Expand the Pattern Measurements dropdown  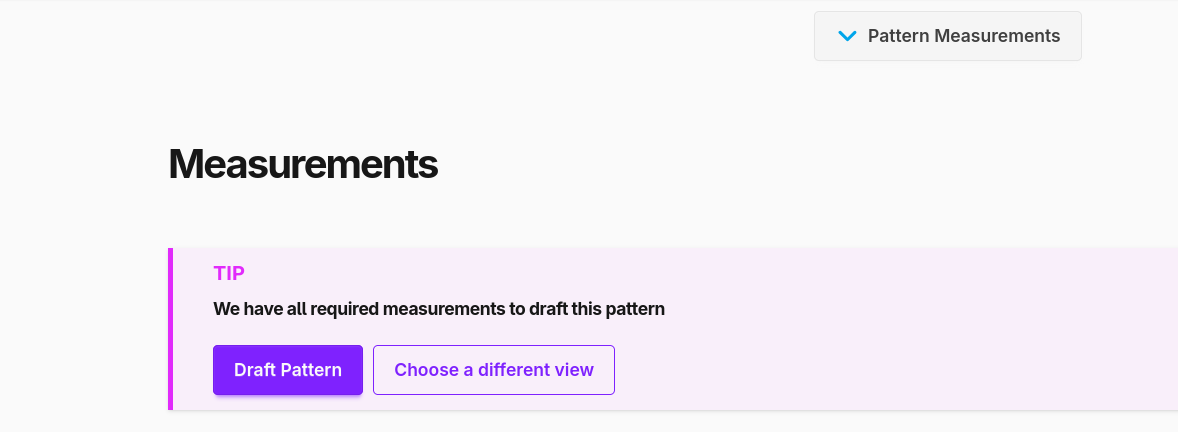click(947, 36)
